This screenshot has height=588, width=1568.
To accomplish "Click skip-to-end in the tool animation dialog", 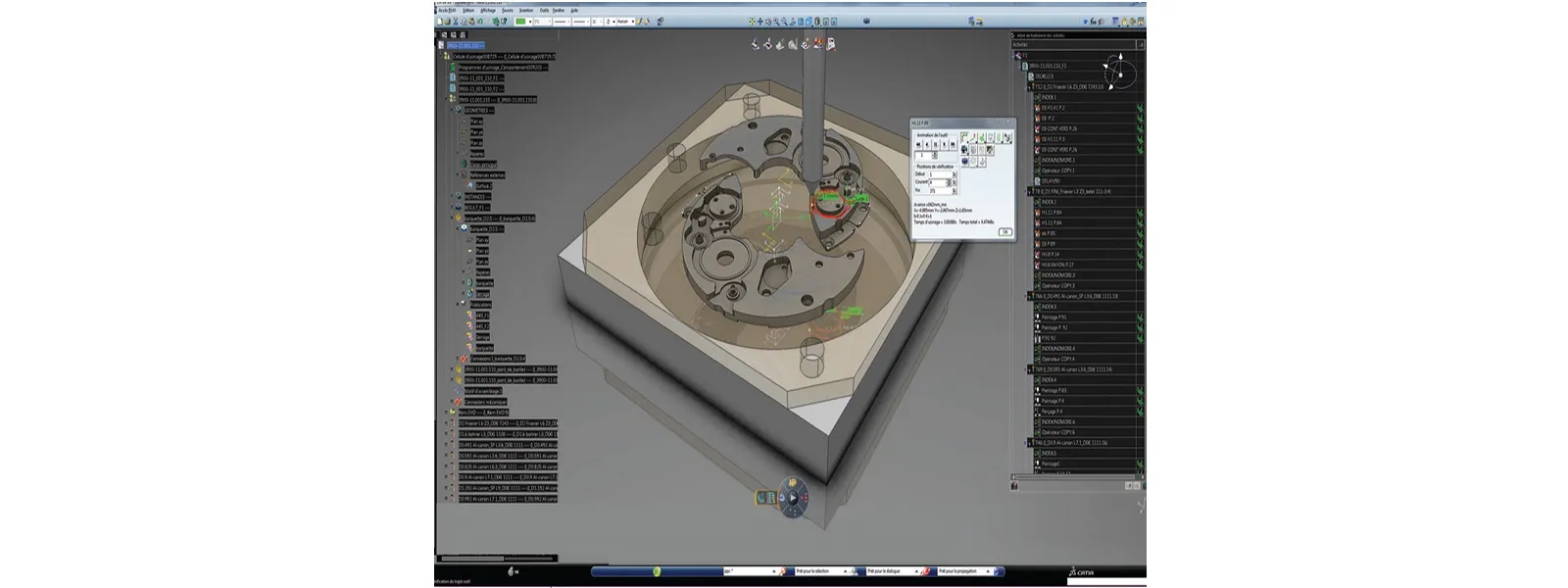I will pyautogui.click(x=953, y=144).
